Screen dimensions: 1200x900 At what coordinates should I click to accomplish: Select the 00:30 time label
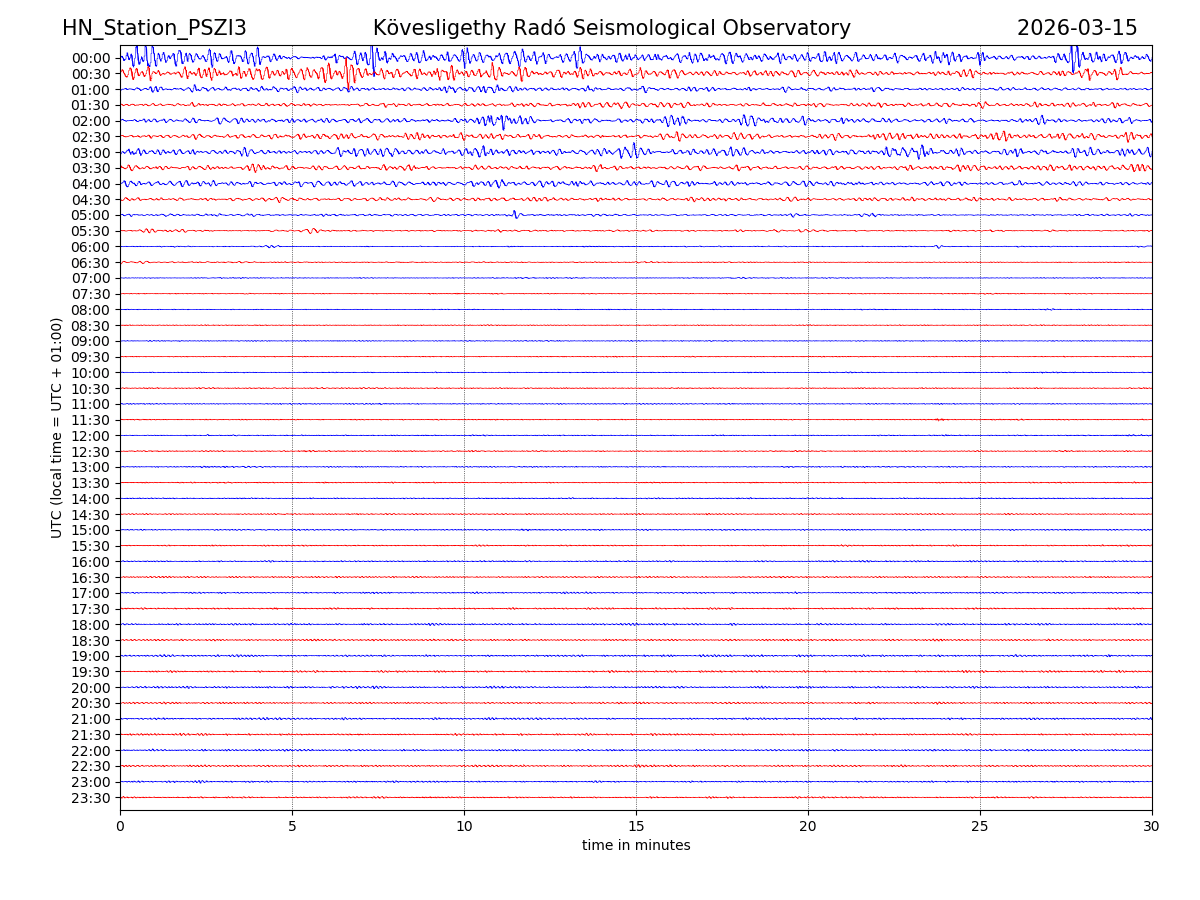(x=90, y=74)
